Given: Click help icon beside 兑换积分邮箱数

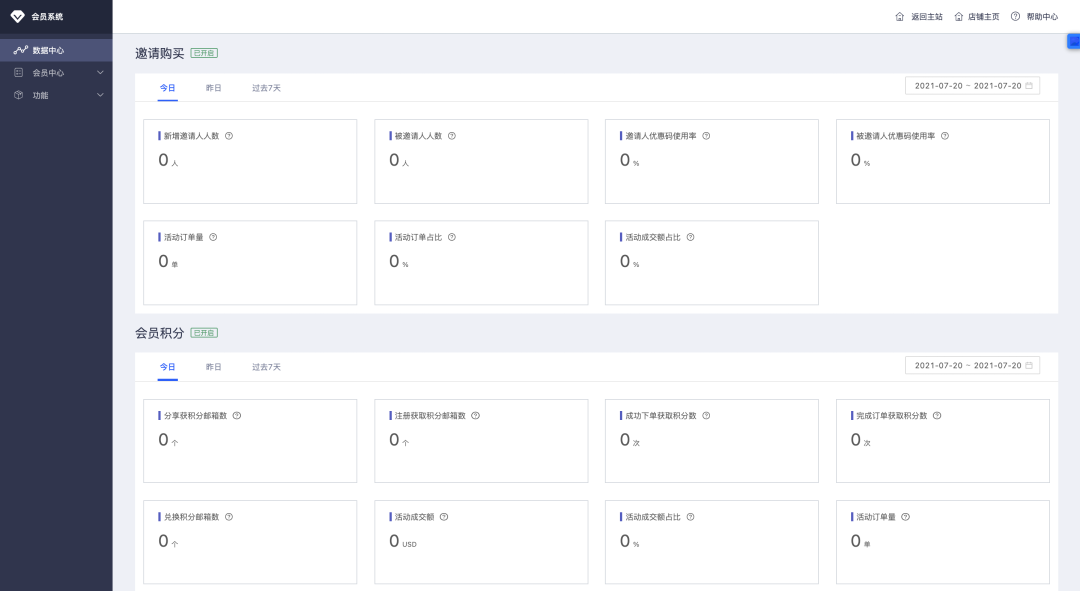Looking at the screenshot, I should point(229,517).
